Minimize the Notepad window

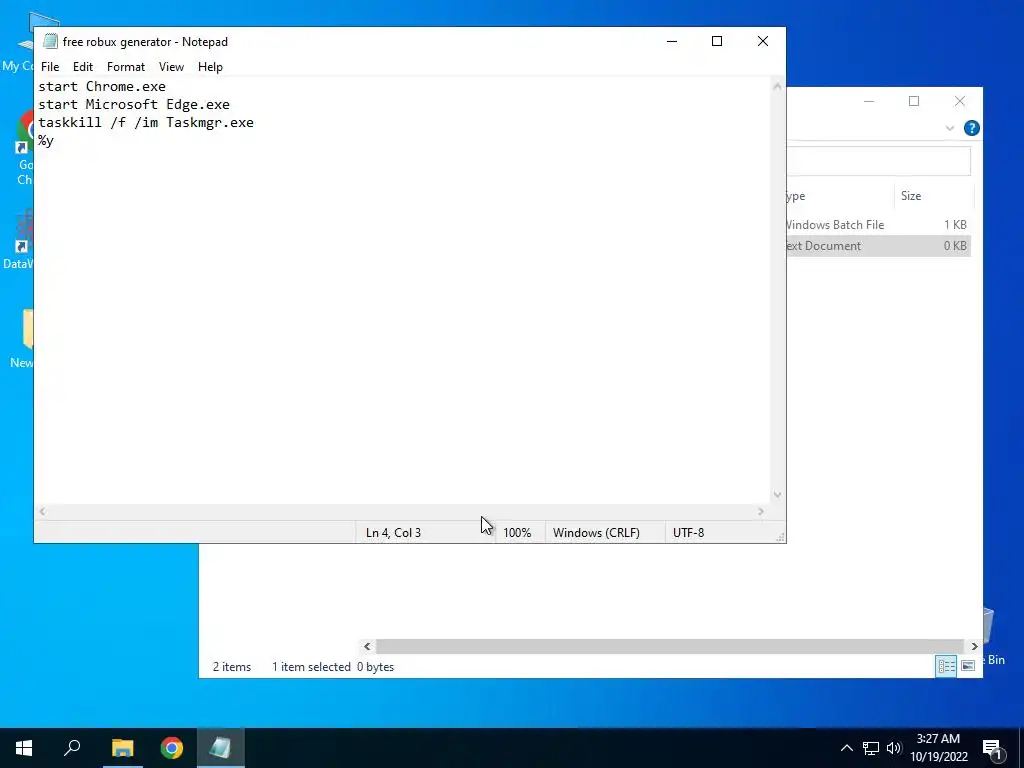[x=672, y=41]
